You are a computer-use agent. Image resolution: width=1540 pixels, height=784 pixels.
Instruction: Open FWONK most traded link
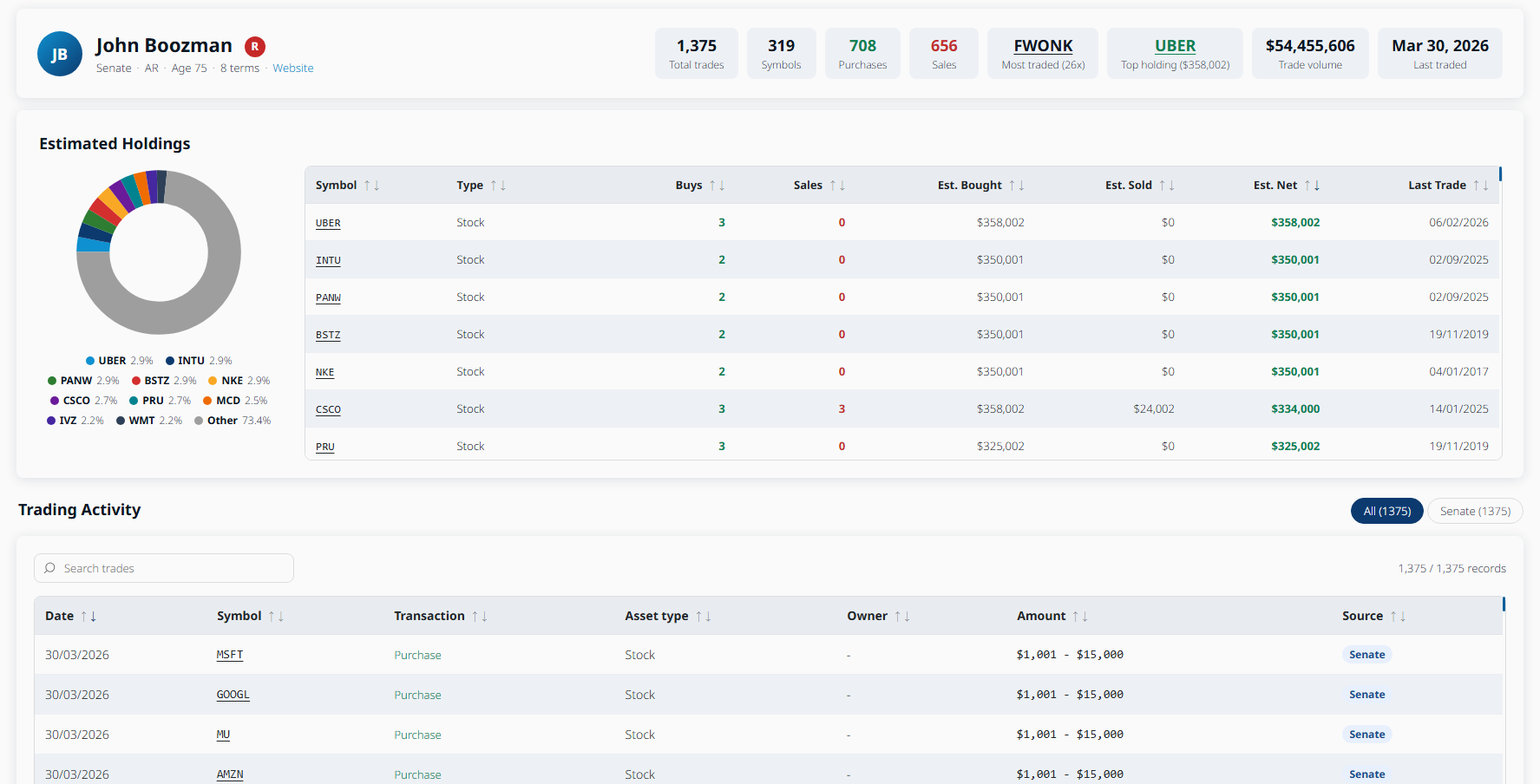pos(1043,46)
